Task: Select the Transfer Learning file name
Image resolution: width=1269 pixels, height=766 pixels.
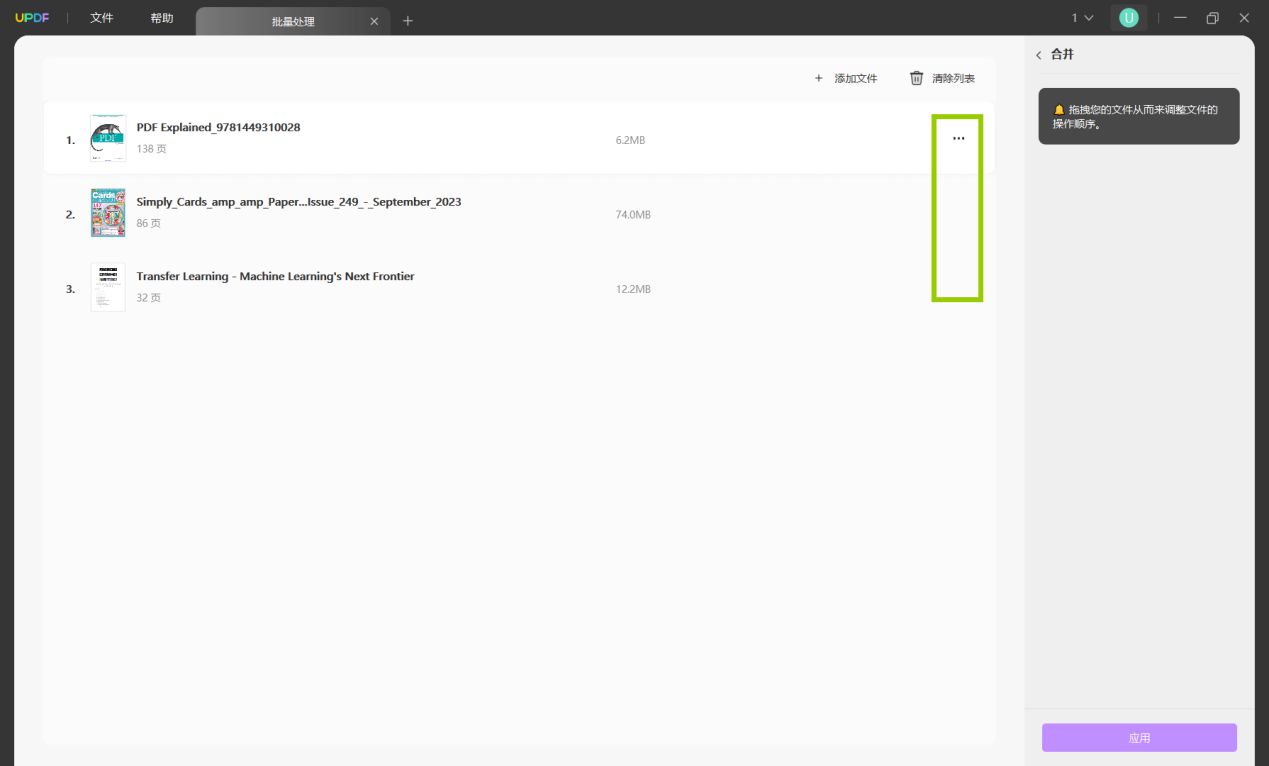Action: 275,277
